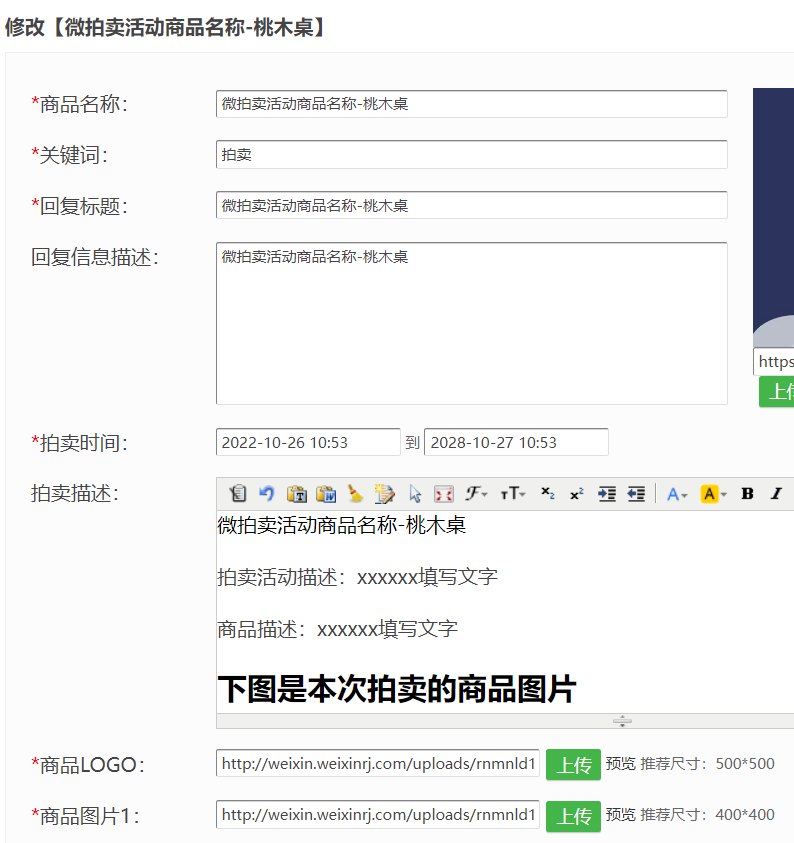Apply superscript formatting
The width and height of the screenshot is (794, 843).
(x=577, y=494)
